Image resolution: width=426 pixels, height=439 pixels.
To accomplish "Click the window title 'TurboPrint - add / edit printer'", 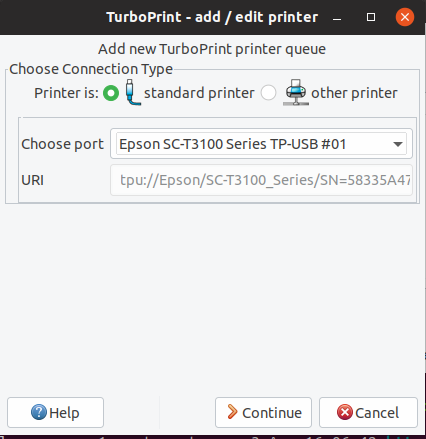I will pos(212,17).
